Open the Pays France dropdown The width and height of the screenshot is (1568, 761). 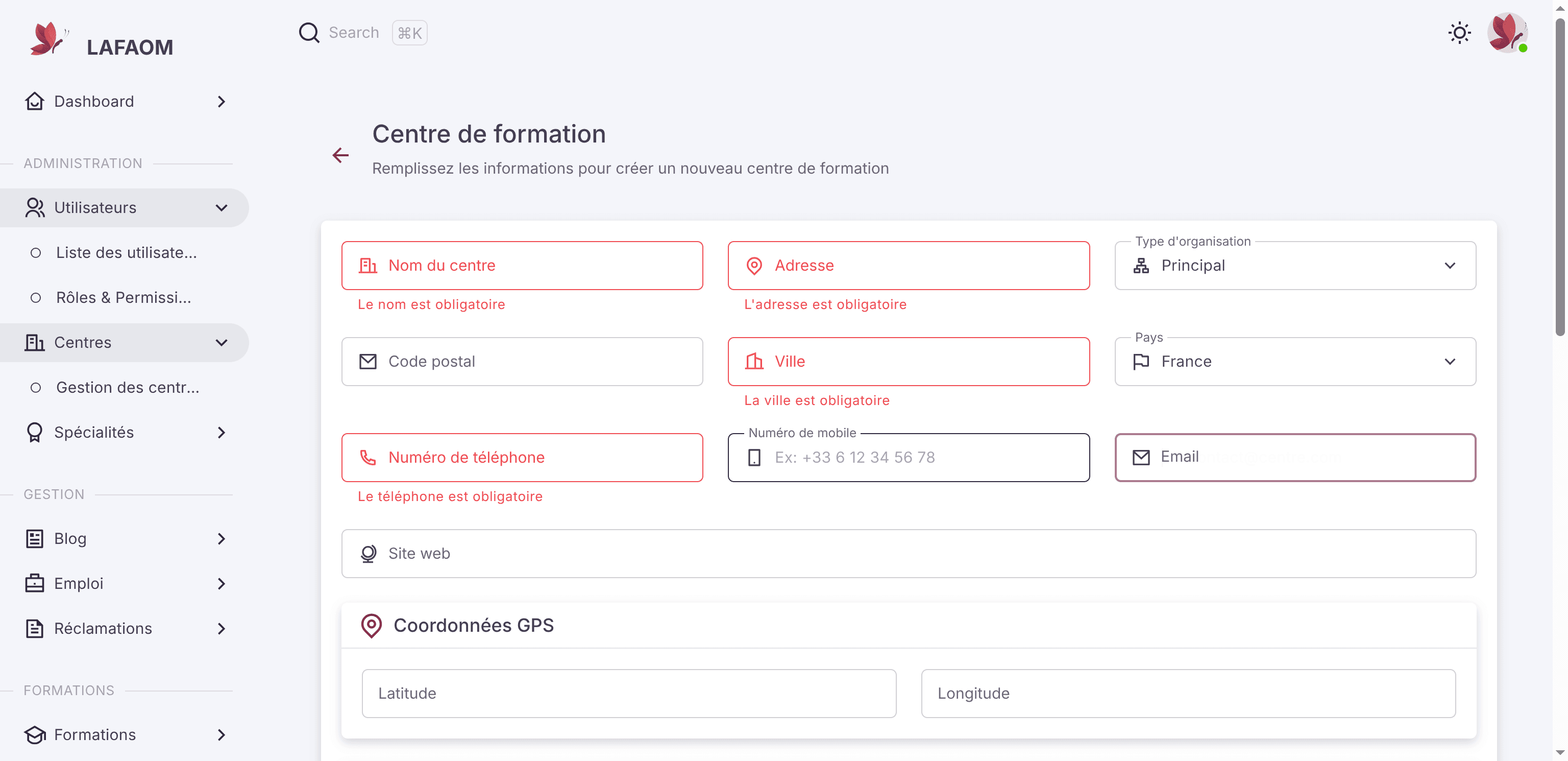[1295, 362]
